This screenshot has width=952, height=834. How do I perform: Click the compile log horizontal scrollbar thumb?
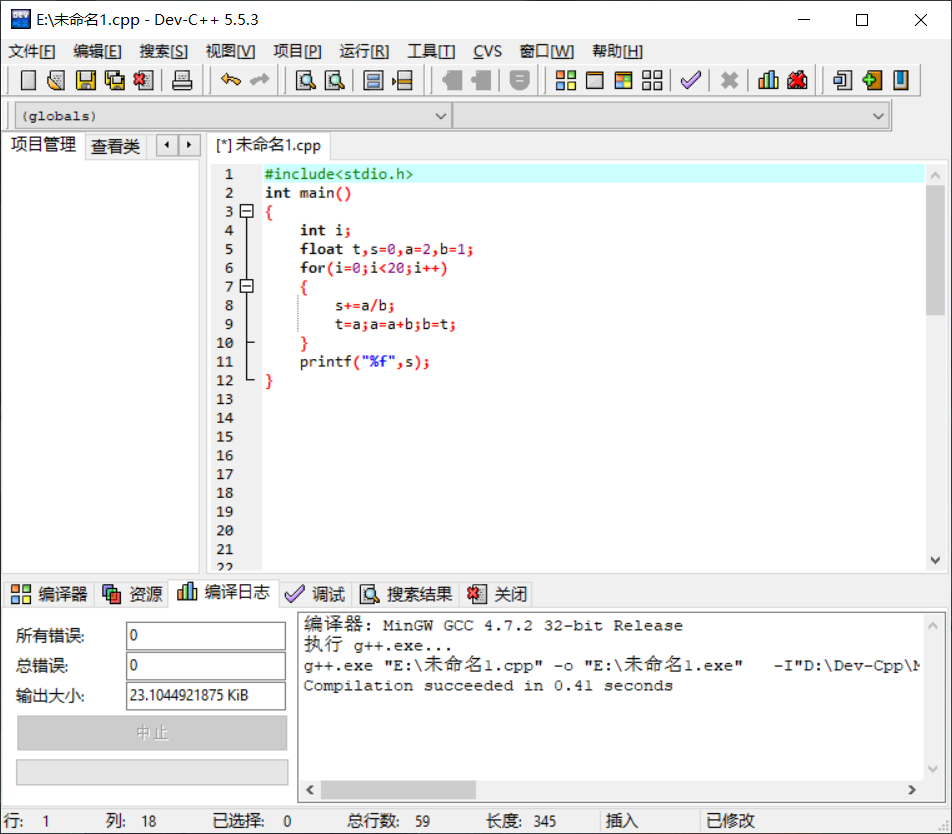click(398, 790)
